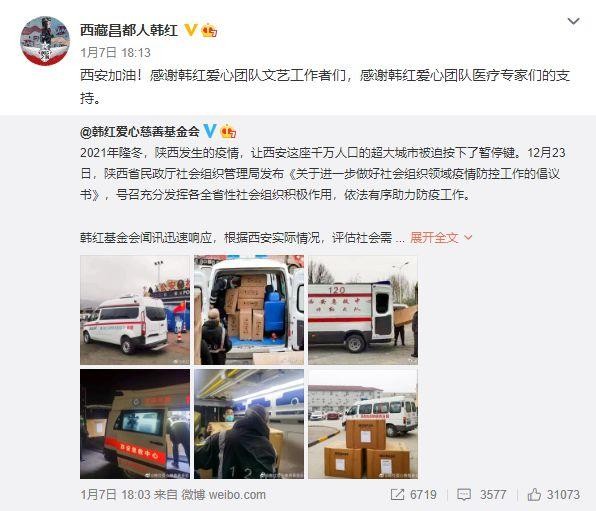Viewport: 596px width, 511px height.
Task: Open the @韩红爱心慈善基金会 account link
Action: [139, 132]
